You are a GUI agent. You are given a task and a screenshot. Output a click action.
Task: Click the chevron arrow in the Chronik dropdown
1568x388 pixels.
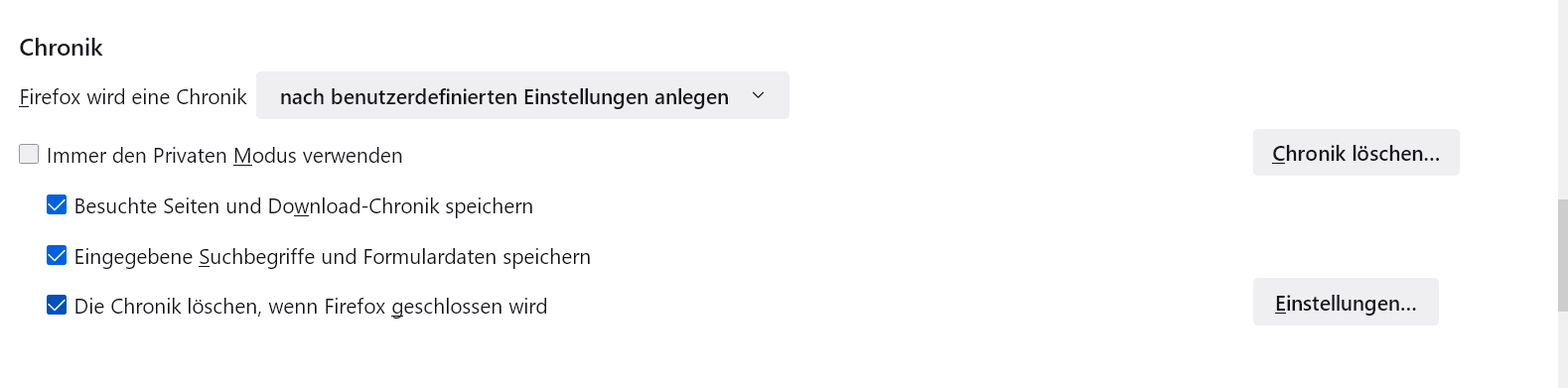click(759, 95)
